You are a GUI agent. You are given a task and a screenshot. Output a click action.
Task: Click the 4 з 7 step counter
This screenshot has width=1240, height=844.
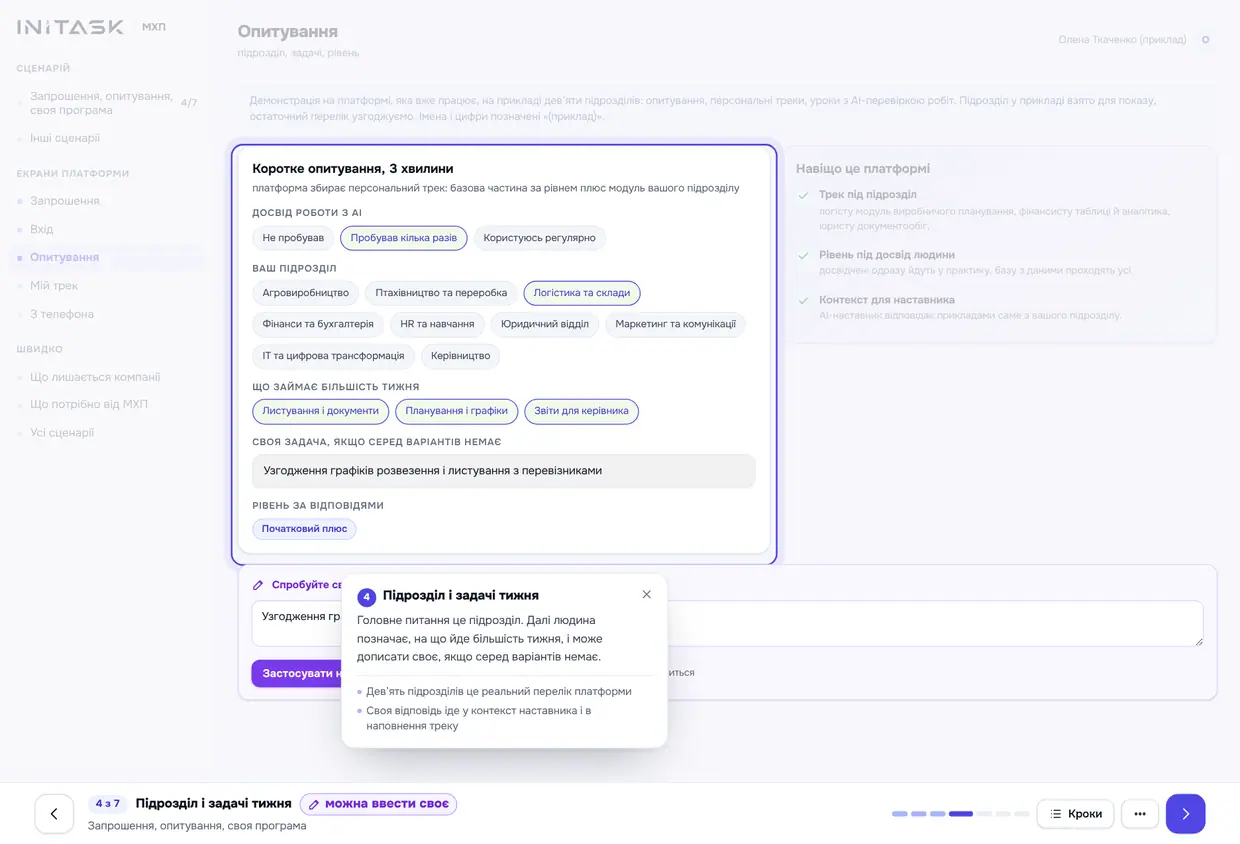click(108, 804)
